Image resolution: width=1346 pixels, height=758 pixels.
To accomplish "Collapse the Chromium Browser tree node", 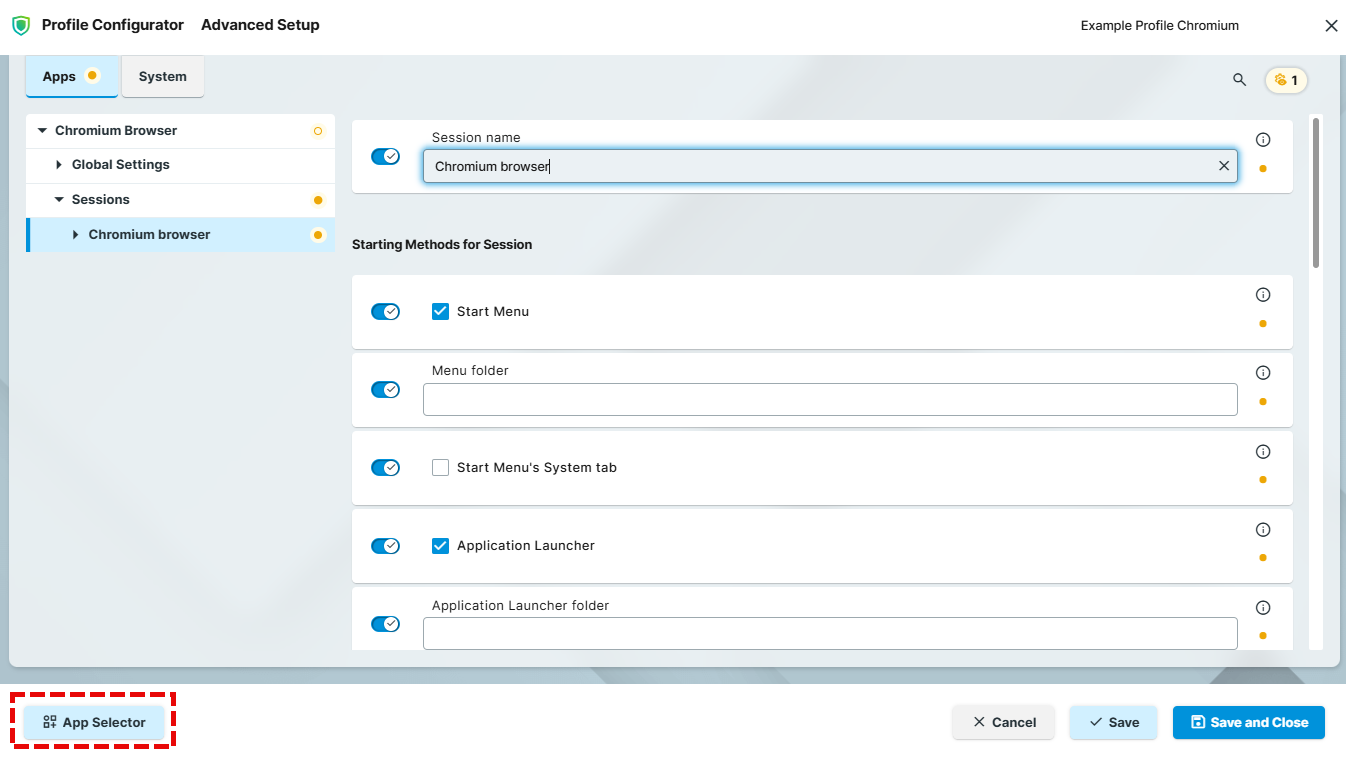I will (41, 130).
